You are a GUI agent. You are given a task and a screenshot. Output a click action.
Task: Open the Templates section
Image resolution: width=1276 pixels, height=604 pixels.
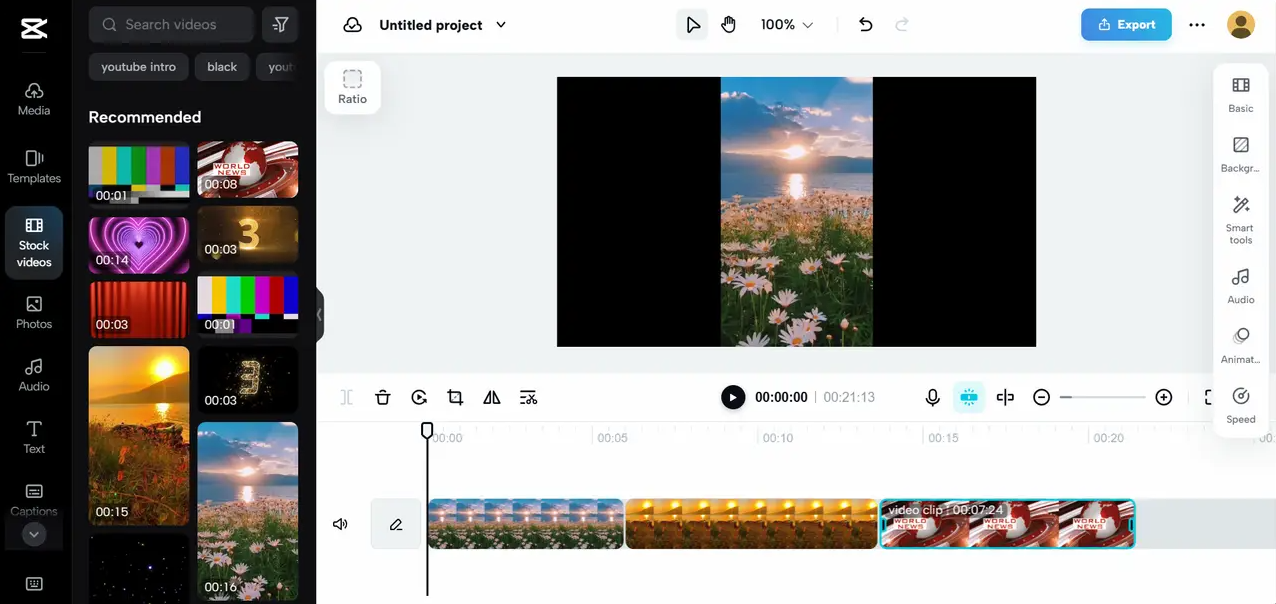coord(33,168)
